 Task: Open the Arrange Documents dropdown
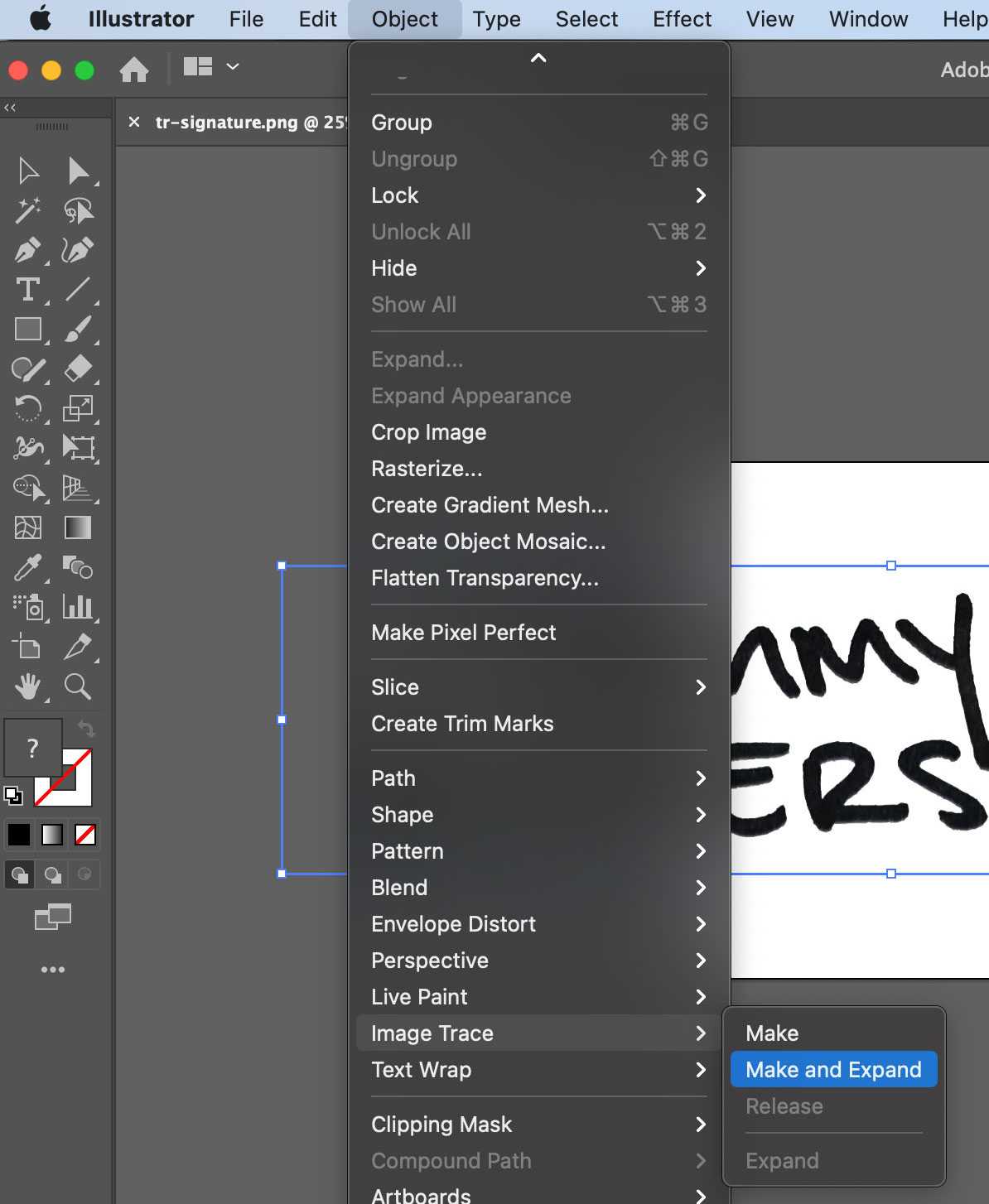[x=210, y=66]
